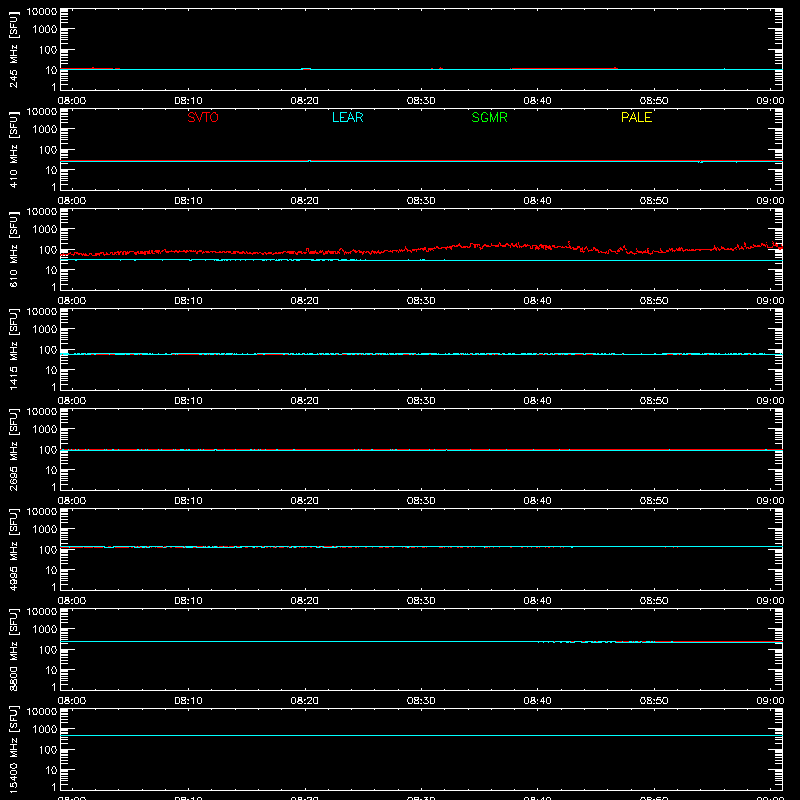
Task: Click 08:00 below the 245 MHz plot
Action: pyautogui.click(x=72, y=101)
